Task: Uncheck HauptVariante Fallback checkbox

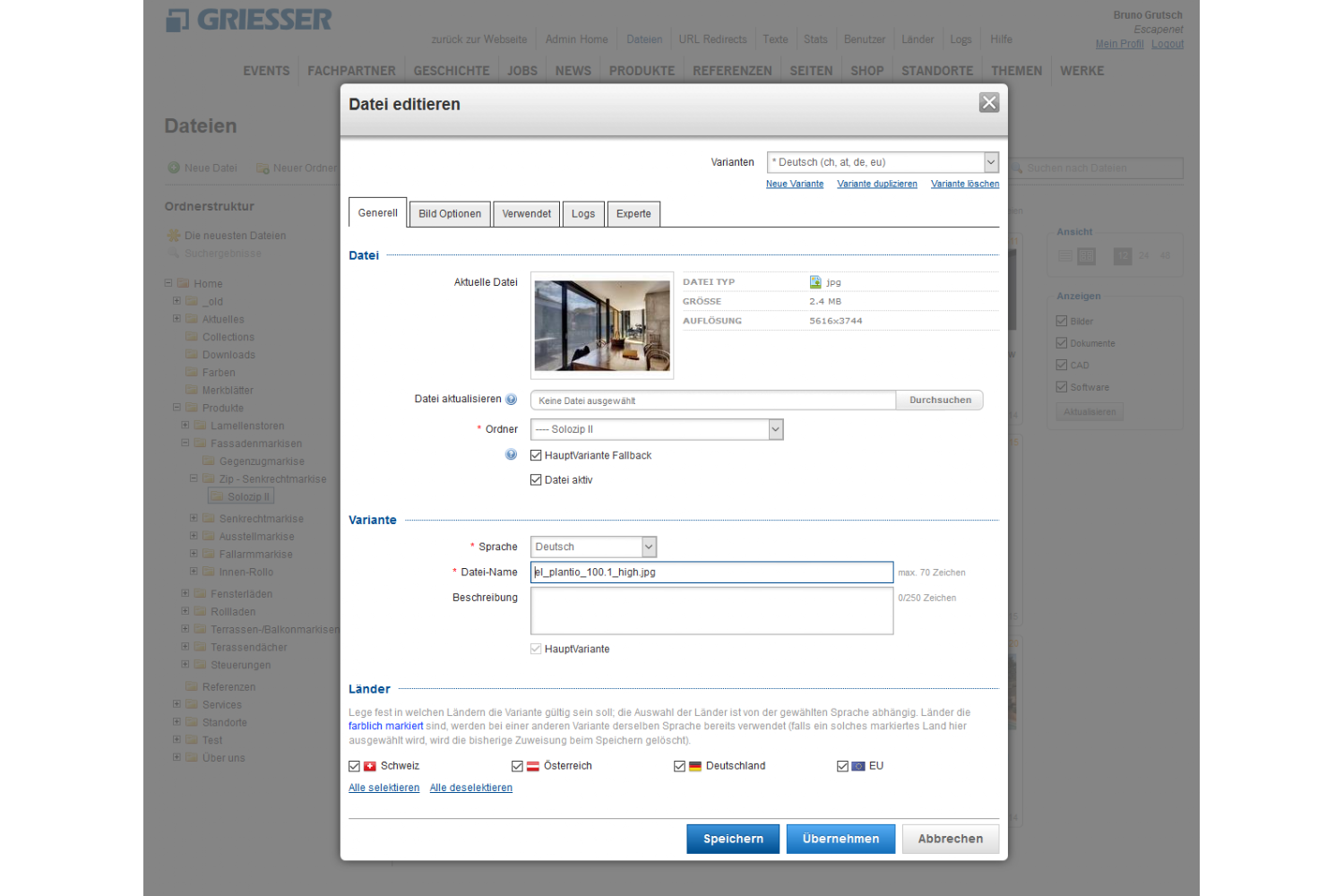Action: click(x=536, y=456)
